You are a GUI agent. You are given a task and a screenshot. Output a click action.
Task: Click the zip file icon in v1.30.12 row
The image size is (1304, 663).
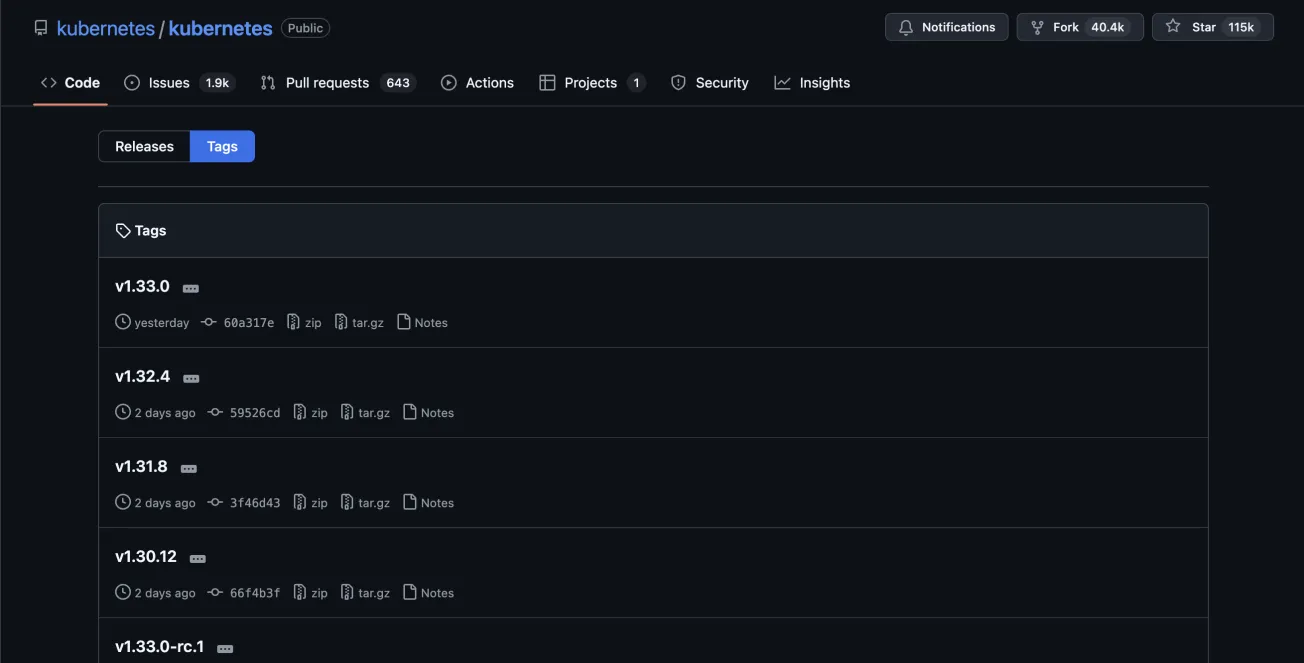pyautogui.click(x=300, y=592)
